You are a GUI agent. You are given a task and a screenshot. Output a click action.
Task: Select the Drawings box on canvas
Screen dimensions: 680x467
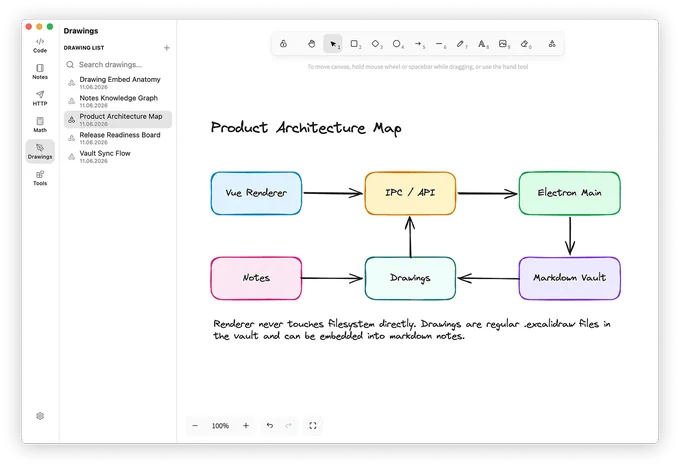tap(410, 278)
